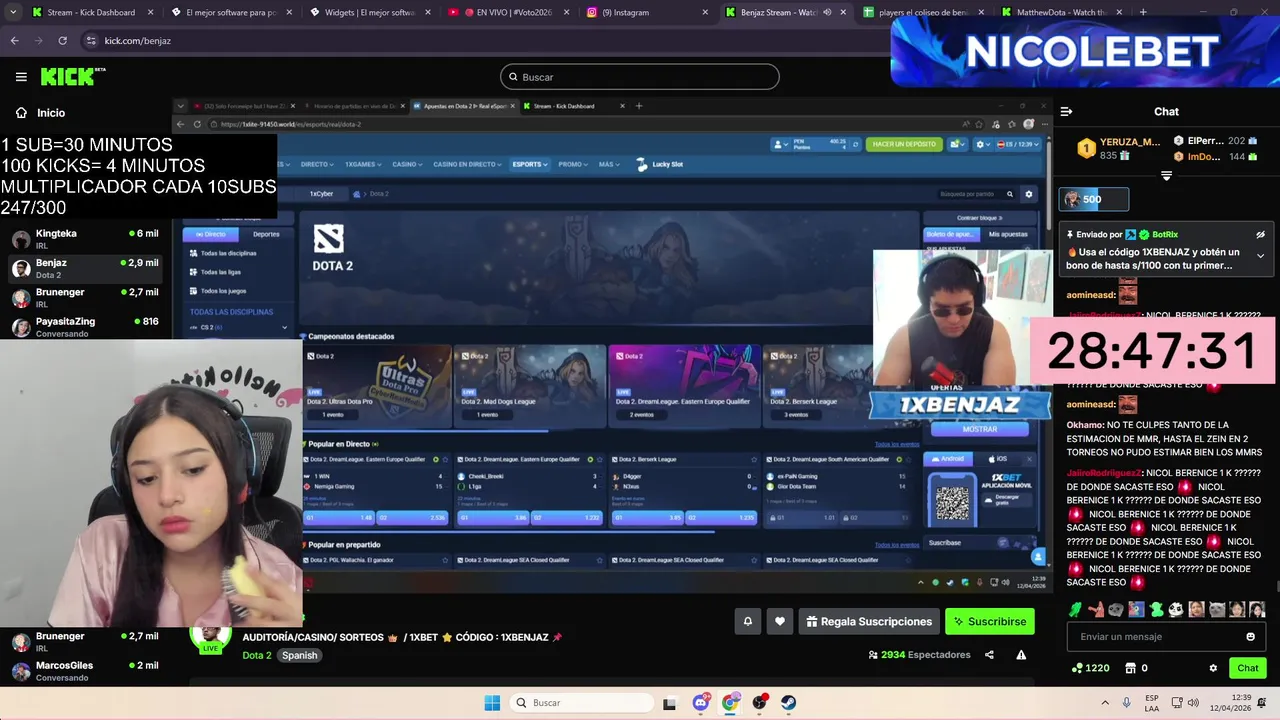Image resolution: width=1280 pixels, height=720 pixels.
Task: Open the Dota 2 category link
Action: (x=257, y=655)
